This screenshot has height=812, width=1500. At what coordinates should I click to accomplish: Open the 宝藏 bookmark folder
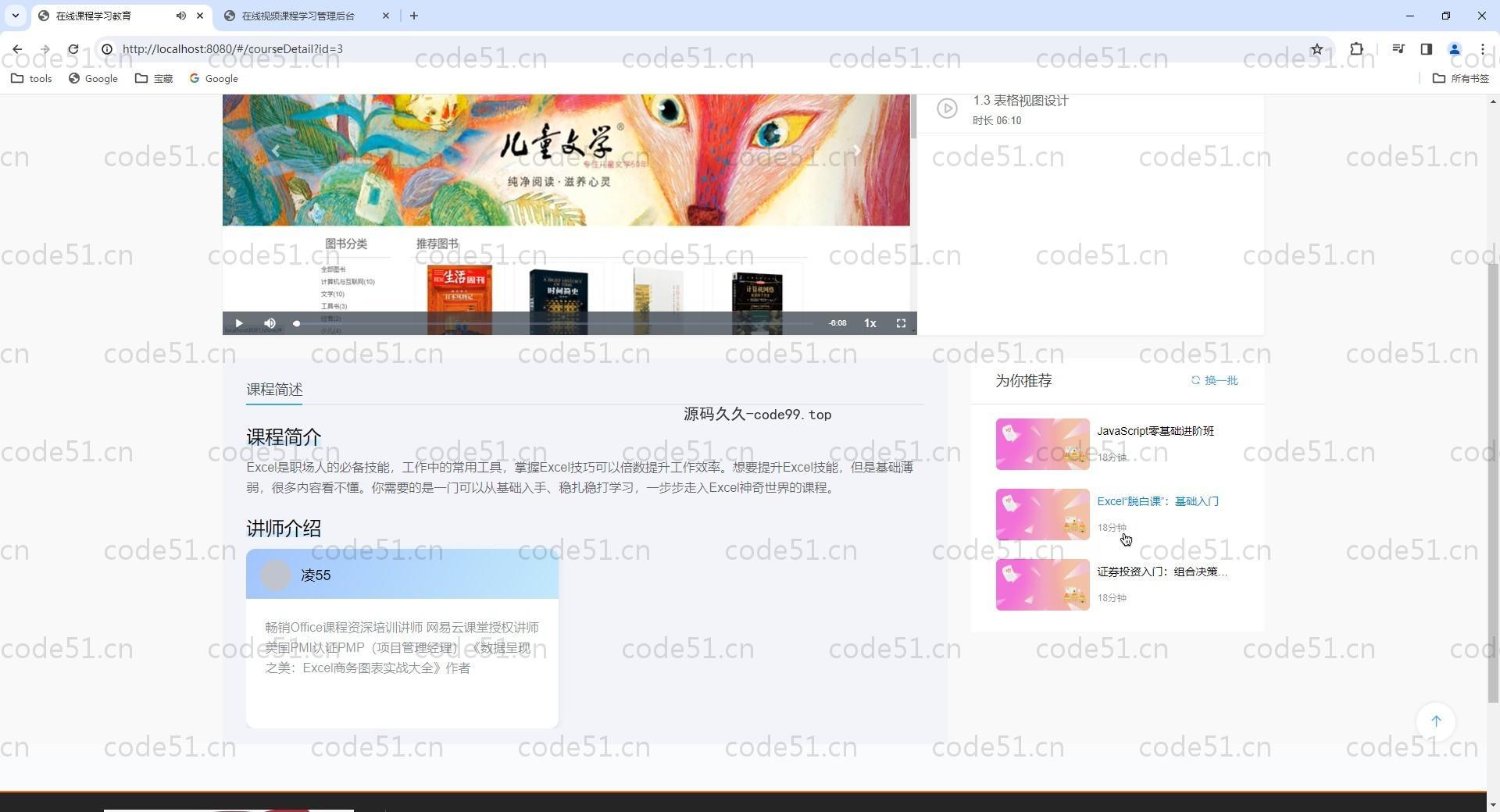point(154,79)
